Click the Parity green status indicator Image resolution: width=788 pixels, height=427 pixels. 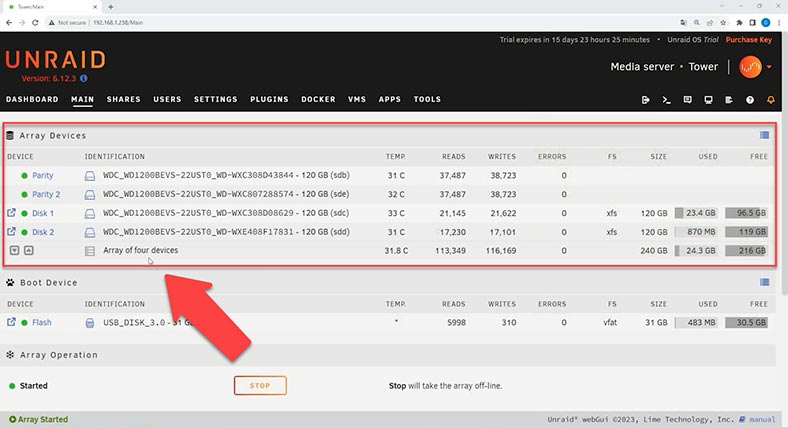24,176
